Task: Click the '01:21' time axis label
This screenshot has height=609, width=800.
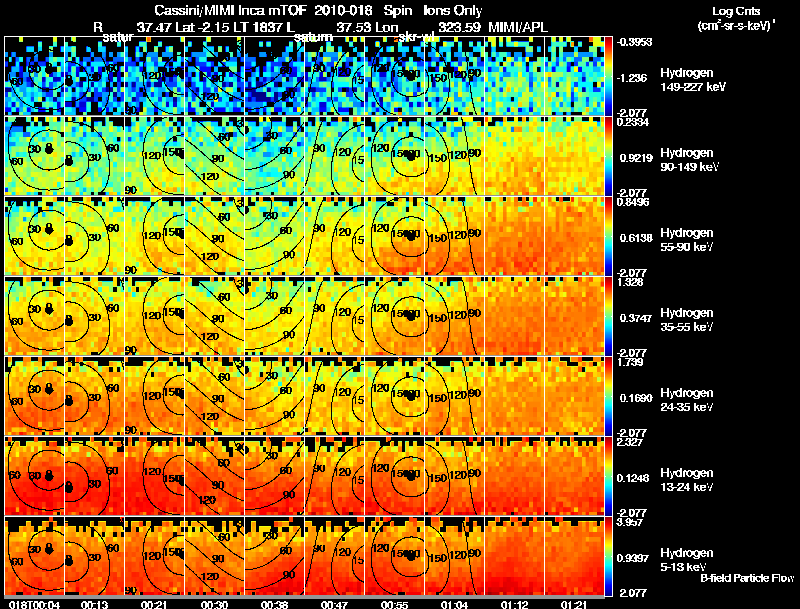Action: point(574,605)
